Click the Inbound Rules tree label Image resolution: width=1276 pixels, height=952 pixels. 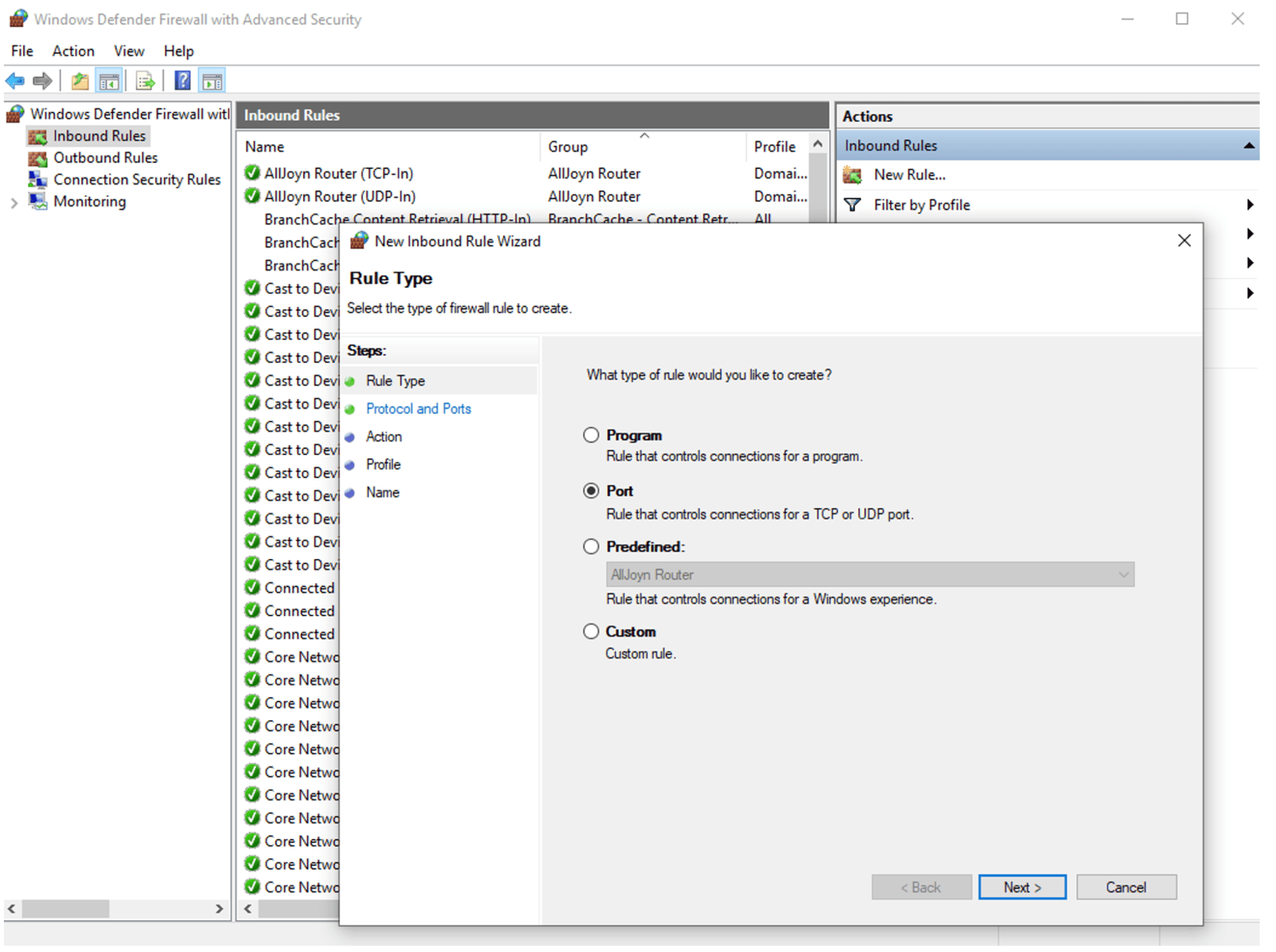100,136
